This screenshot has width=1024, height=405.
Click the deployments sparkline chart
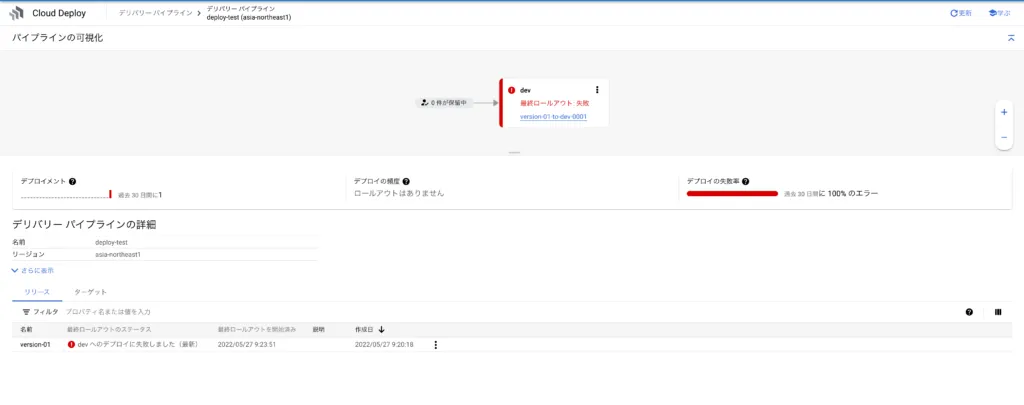pyautogui.click(x=66, y=194)
